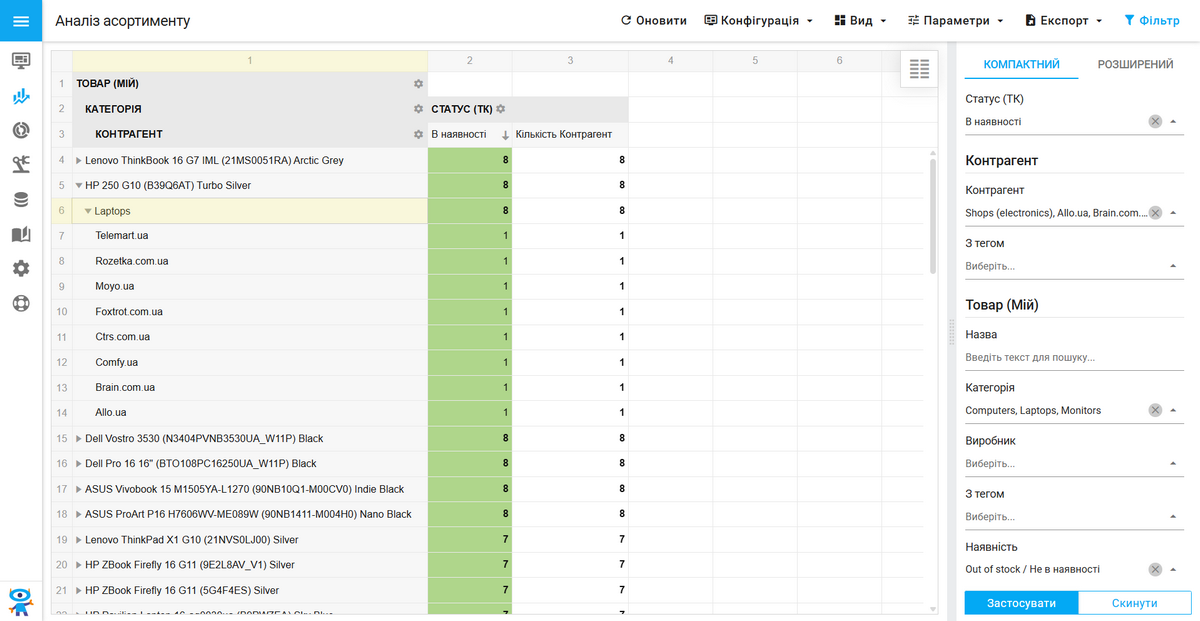Open the hamburger menu at top left
This screenshot has width=1200, height=621.
pos(21,20)
